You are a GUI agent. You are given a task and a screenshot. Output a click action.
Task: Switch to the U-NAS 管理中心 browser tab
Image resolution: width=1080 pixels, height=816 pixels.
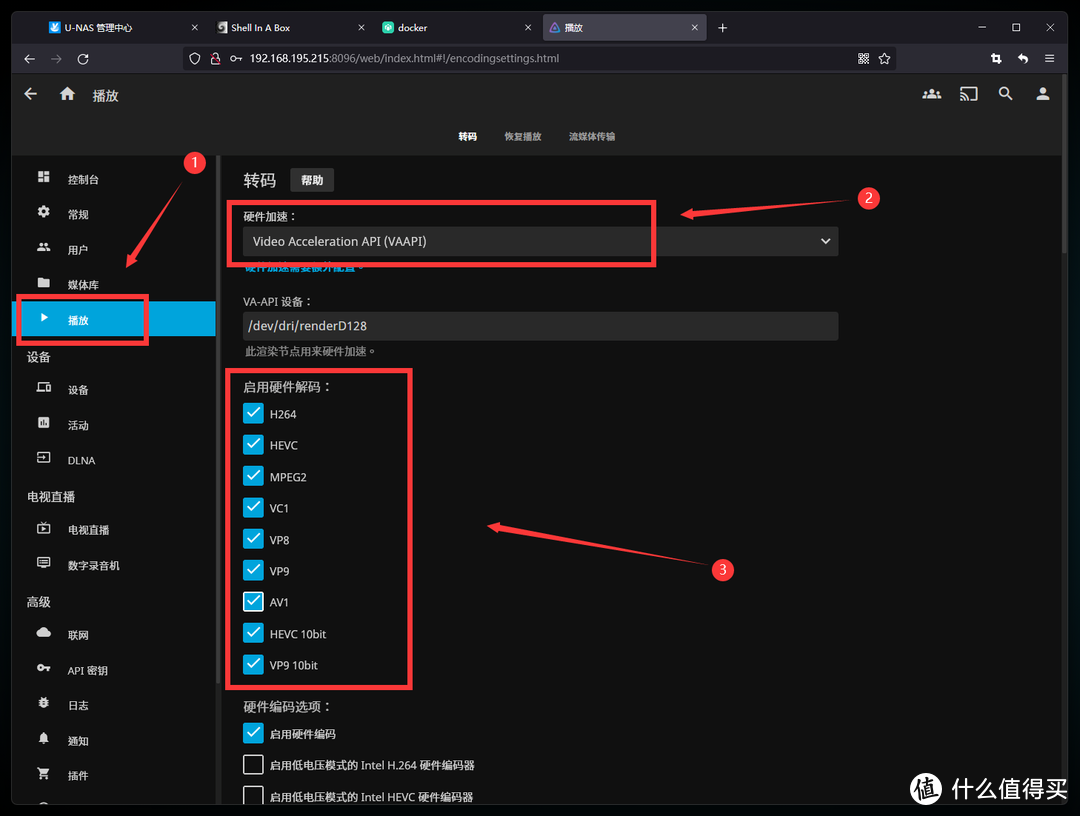click(123, 28)
